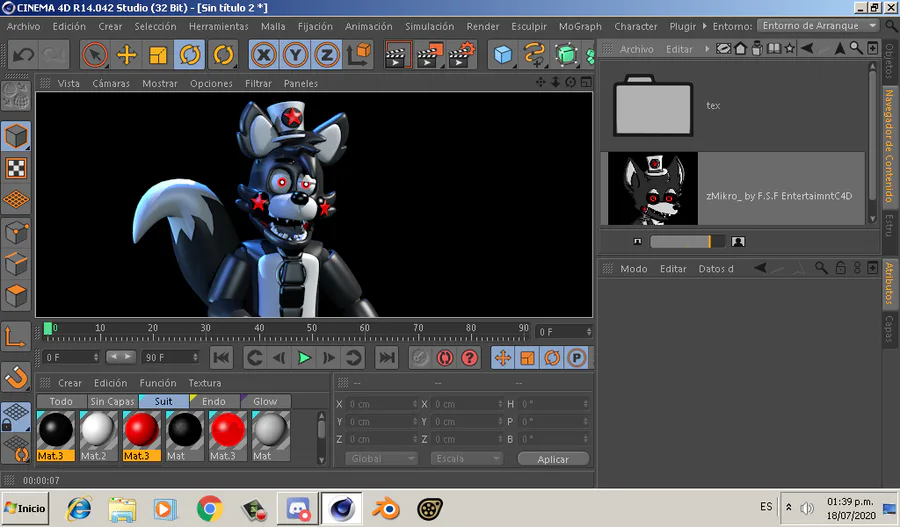Select the Live Selection tool

(95, 55)
